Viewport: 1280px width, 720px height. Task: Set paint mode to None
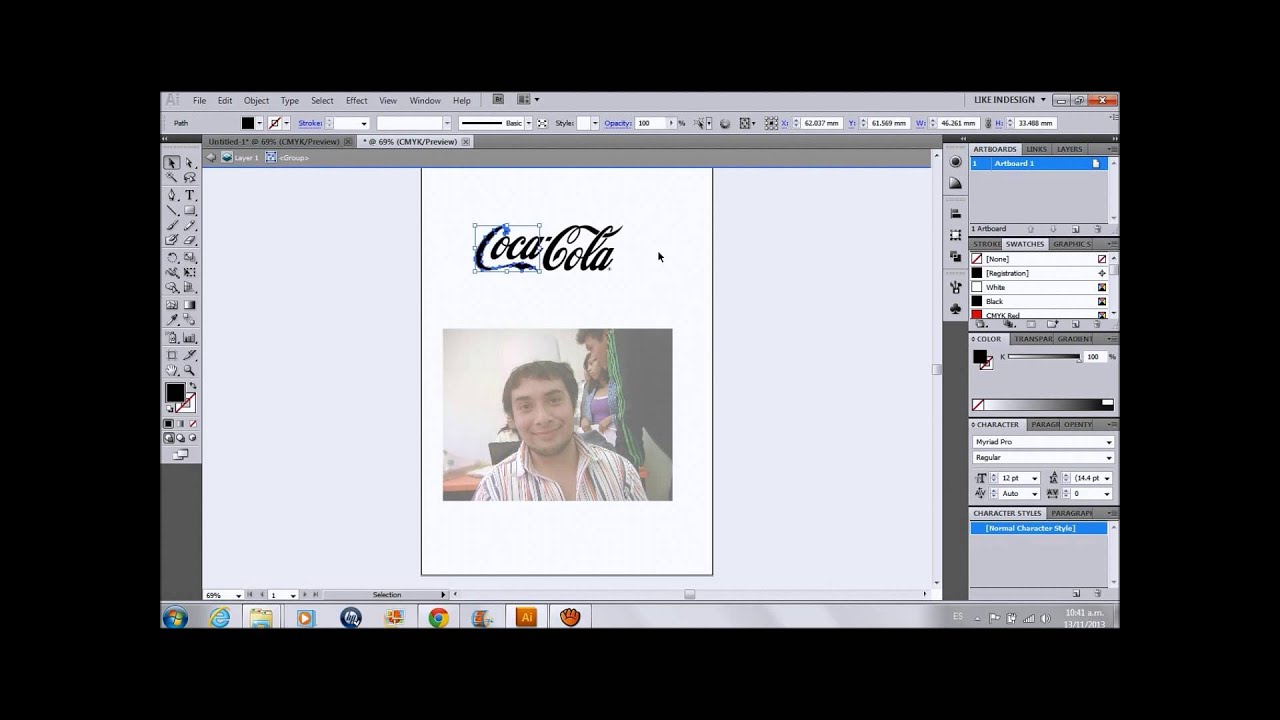tap(191, 424)
